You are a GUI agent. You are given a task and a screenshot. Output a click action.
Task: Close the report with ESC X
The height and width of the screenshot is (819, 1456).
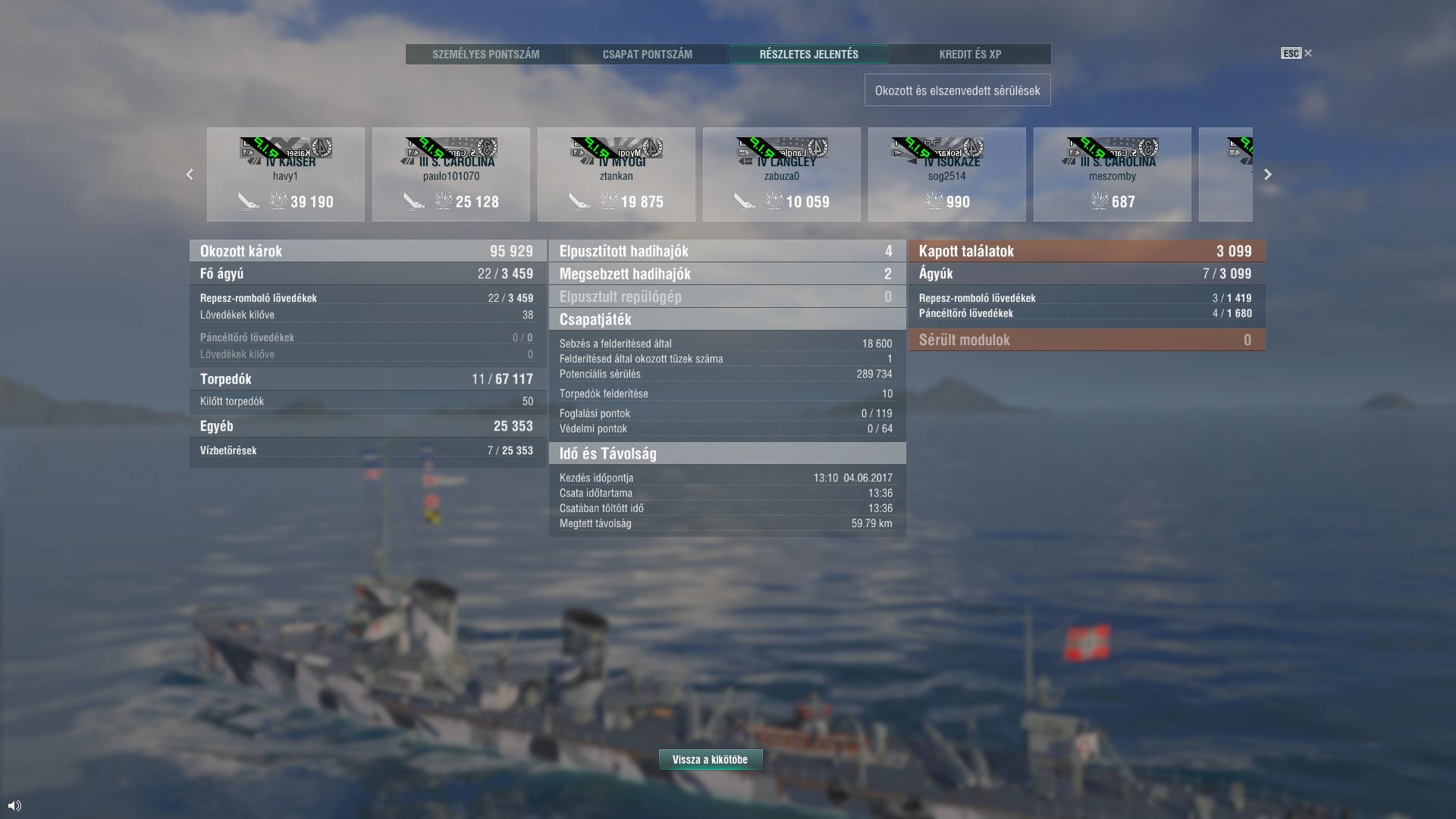click(1297, 53)
